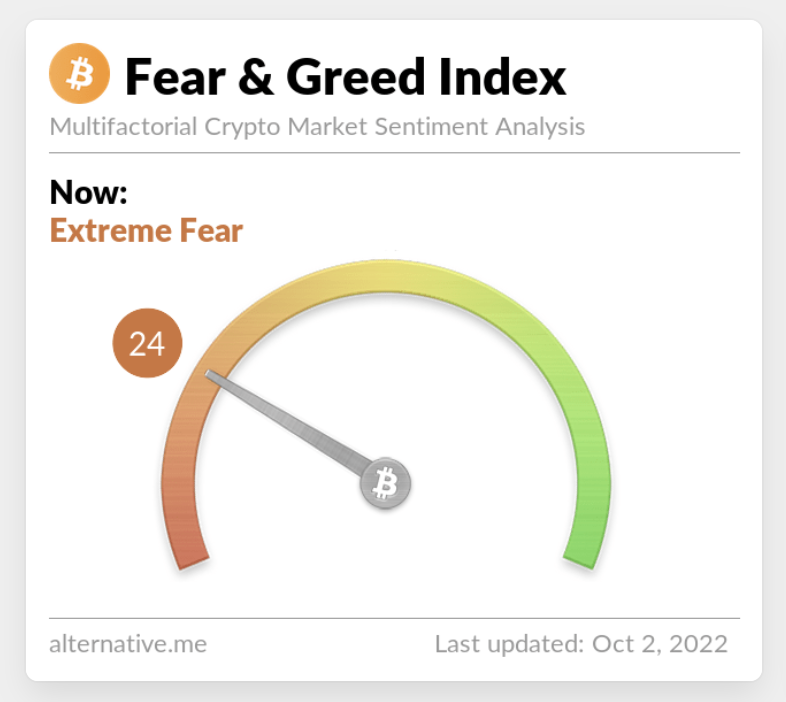Click the Extreme Fear status label
Viewport: 786px width, 702px height.
point(146,231)
